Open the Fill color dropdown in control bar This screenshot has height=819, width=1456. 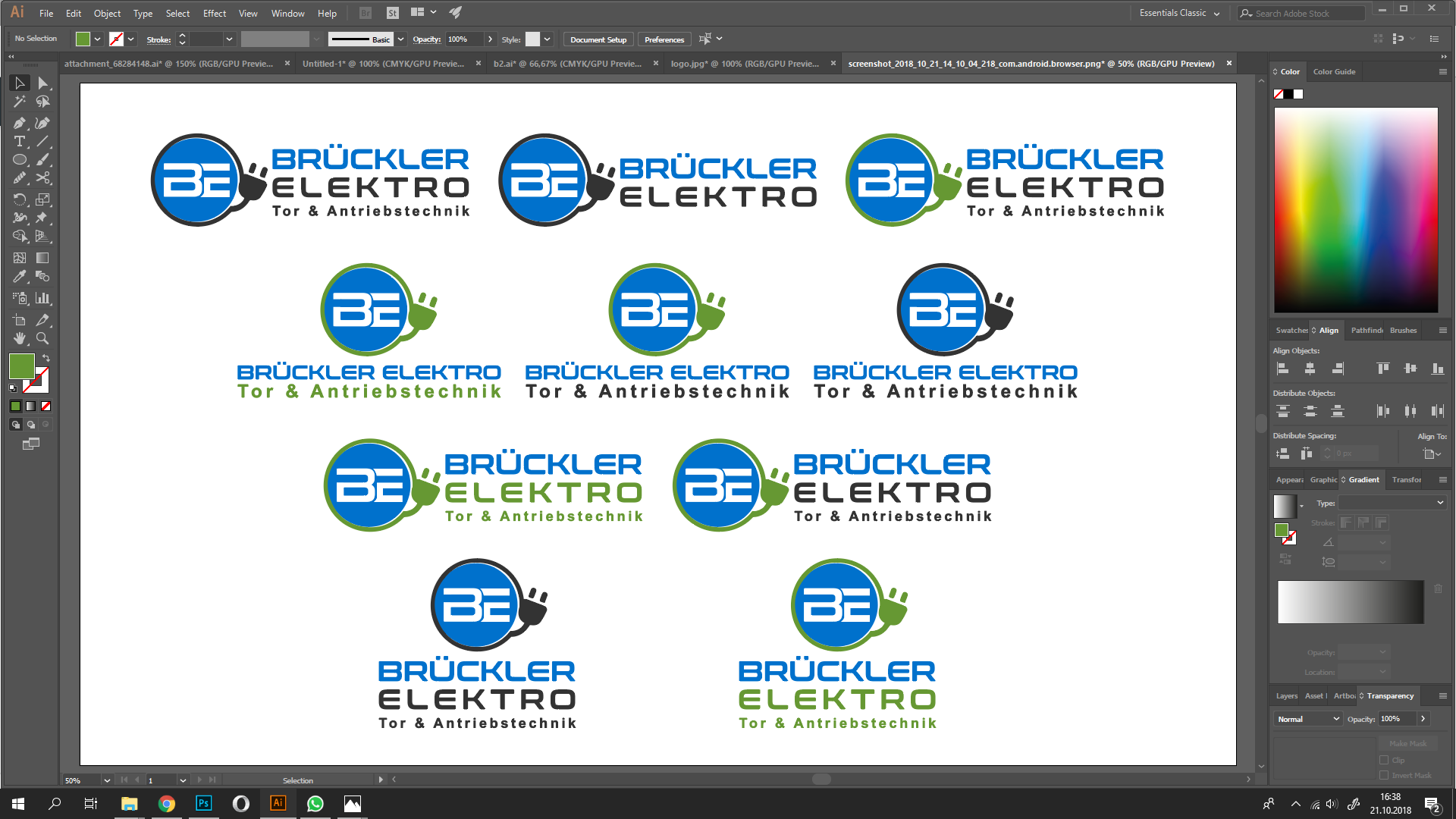97,39
